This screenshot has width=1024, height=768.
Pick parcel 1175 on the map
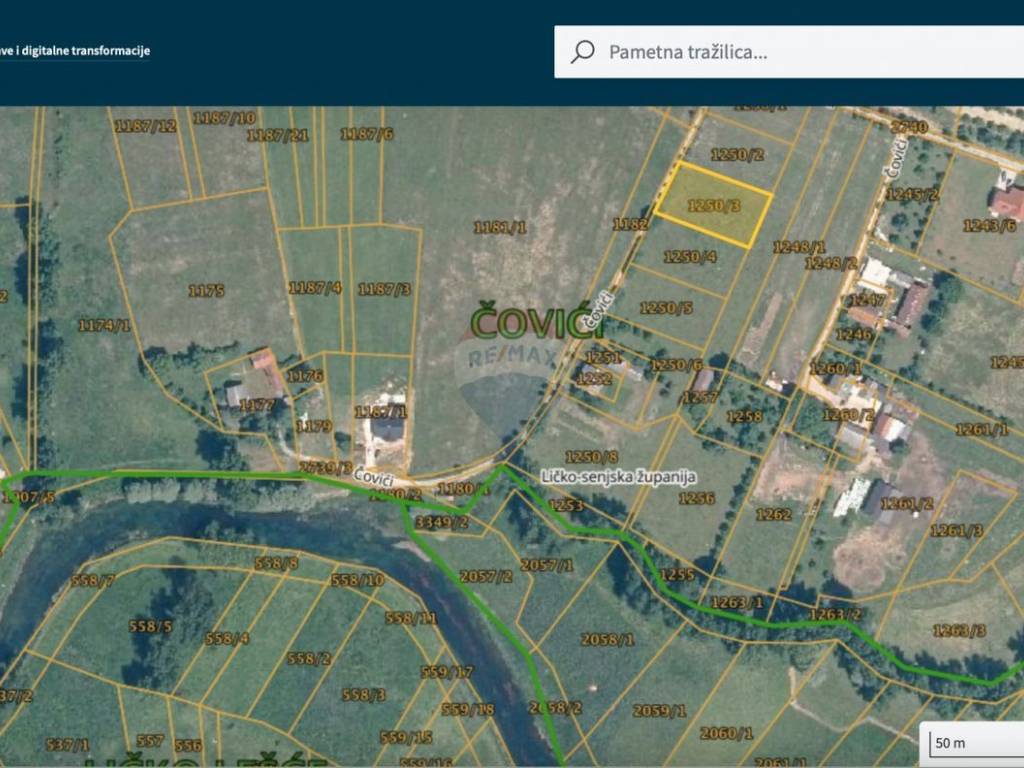pyautogui.click(x=206, y=291)
